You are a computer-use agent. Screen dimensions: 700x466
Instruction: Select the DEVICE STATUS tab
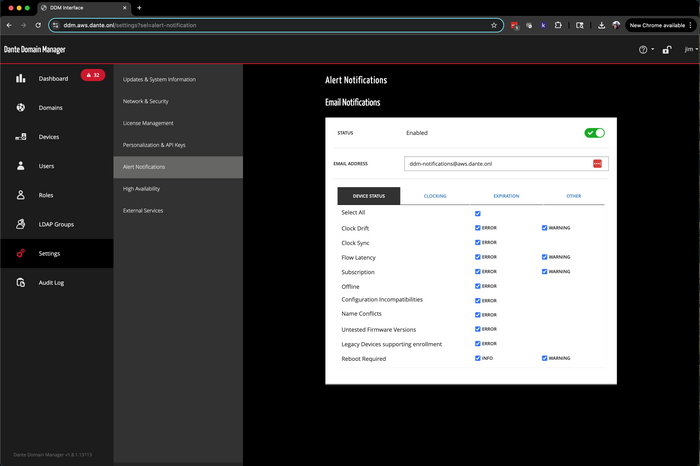coord(369,196)
